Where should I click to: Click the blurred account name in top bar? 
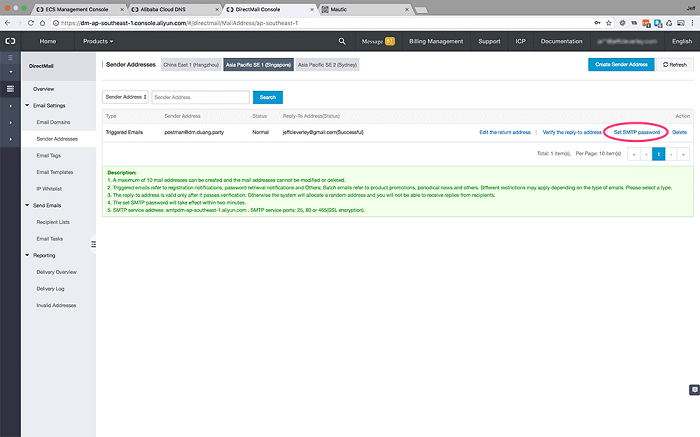627,41
